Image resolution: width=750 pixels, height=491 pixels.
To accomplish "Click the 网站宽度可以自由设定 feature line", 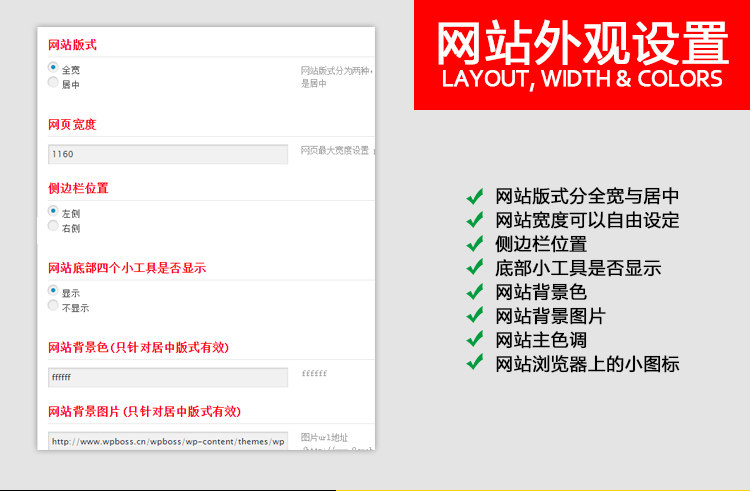I will tap(587, 220).
